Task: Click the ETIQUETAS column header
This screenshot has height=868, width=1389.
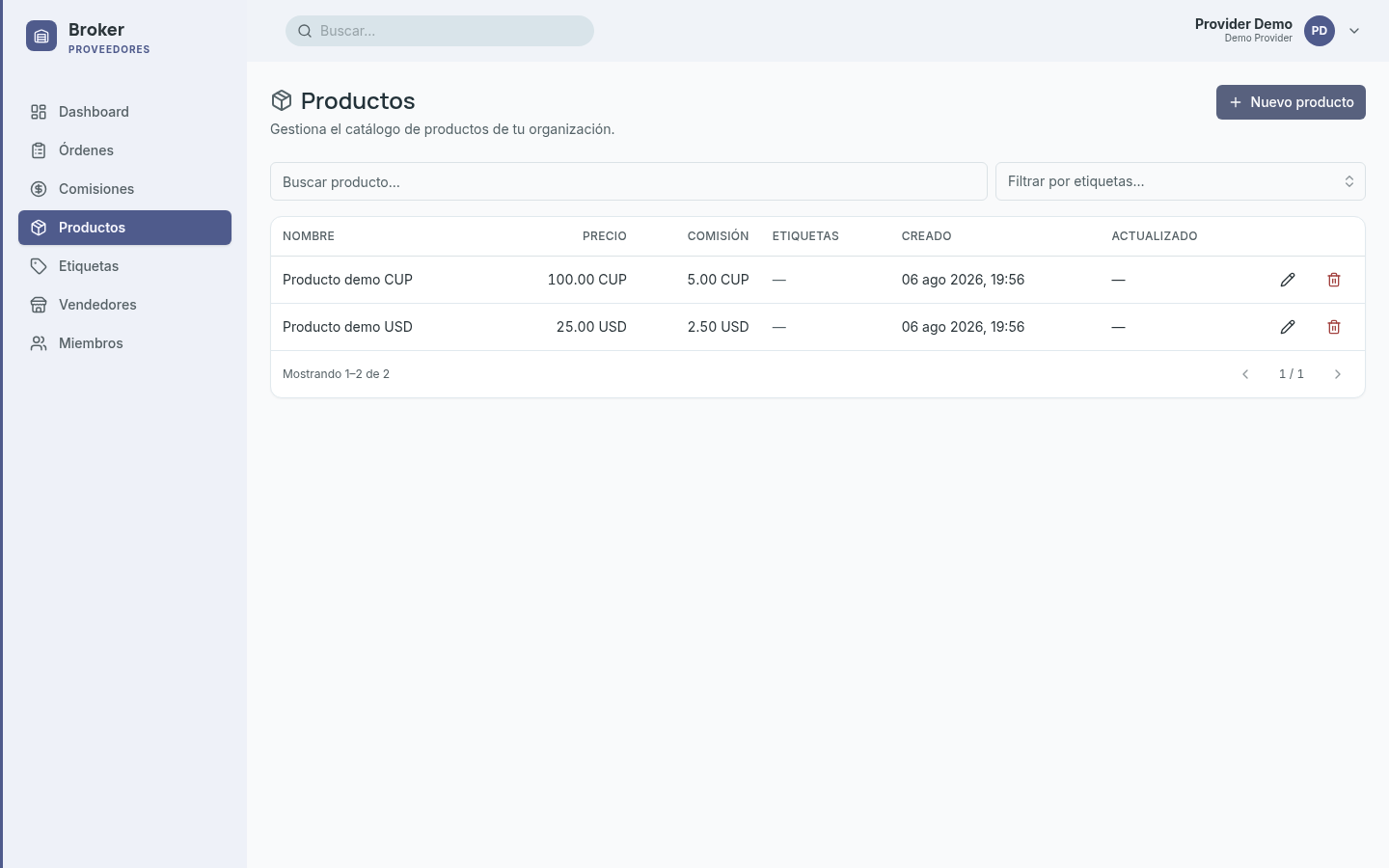Action: [805, 236]
